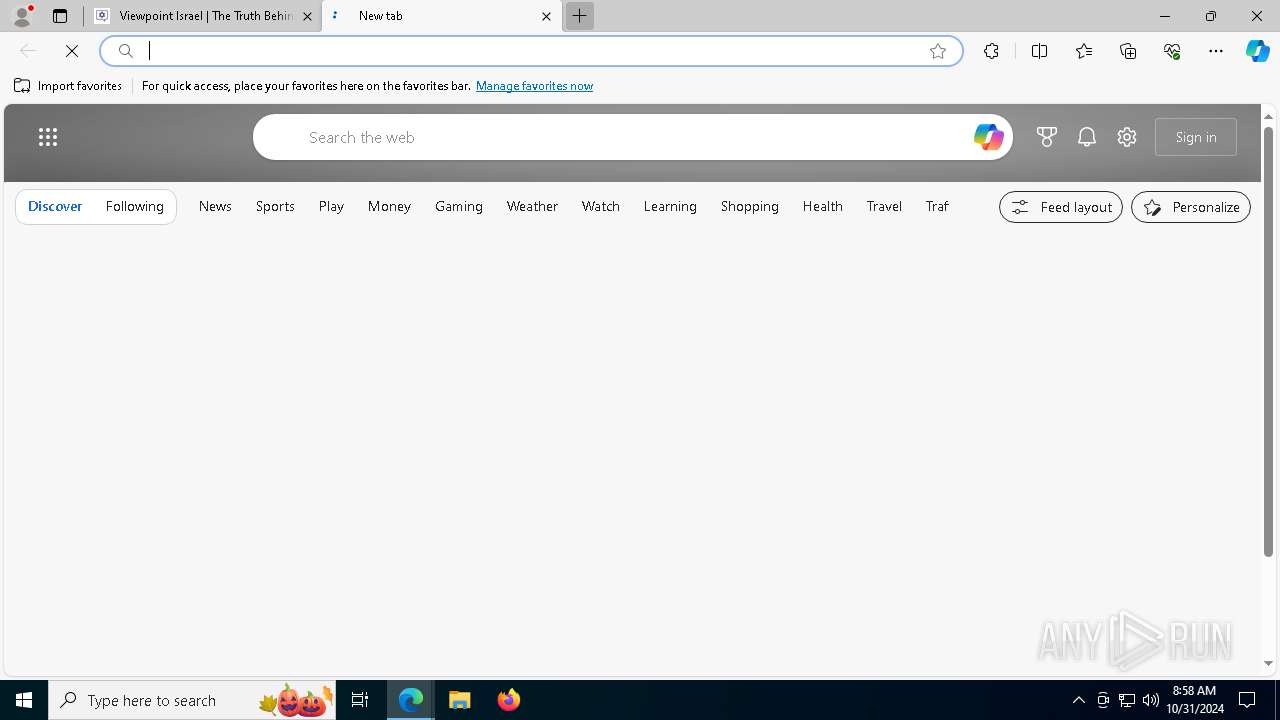Open the Gaming category
Screen dimensions: 1280x720
point(459,206)
